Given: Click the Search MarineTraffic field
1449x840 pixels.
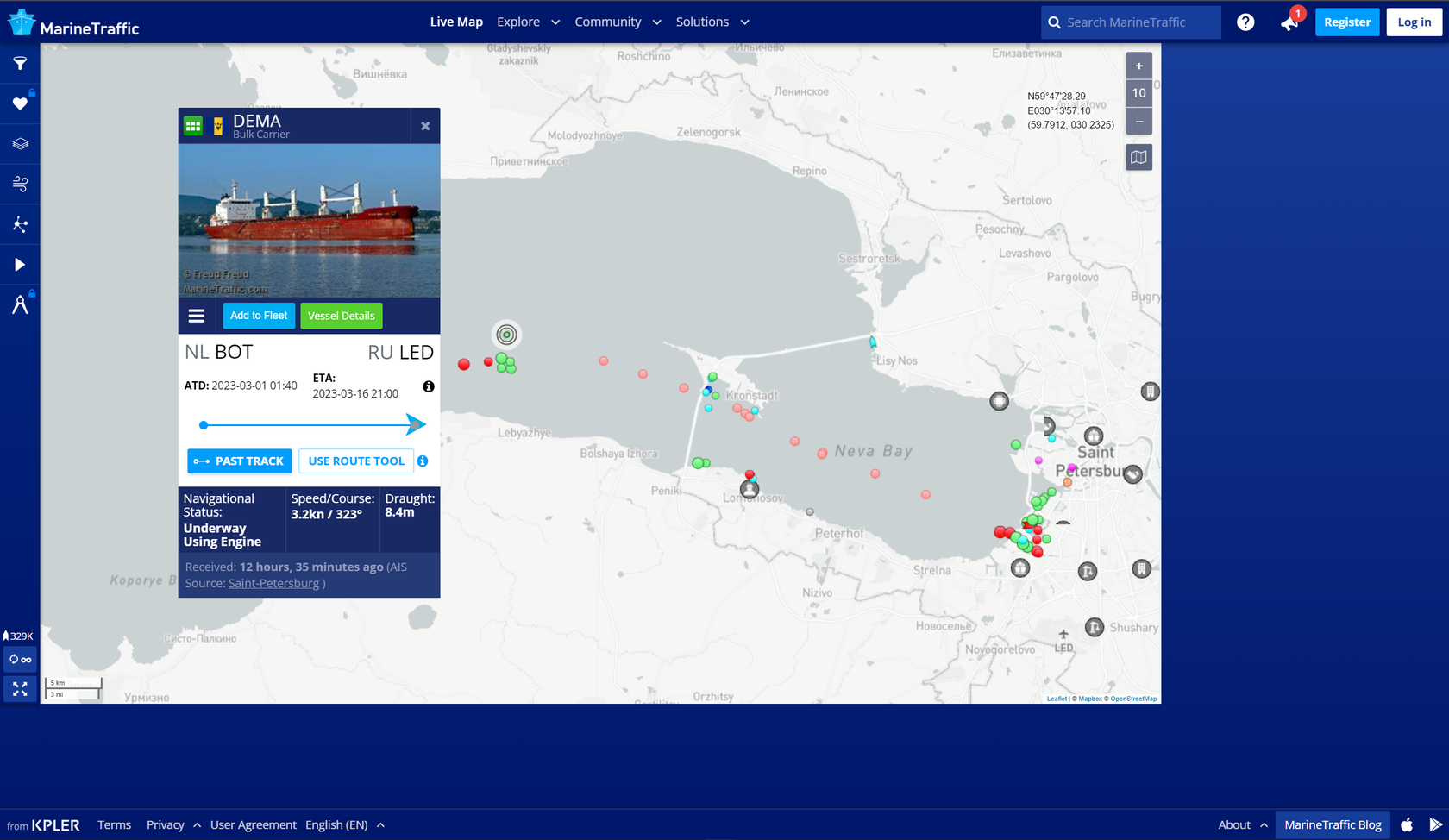Looking at the screenshot, I should click(1131, 22).
